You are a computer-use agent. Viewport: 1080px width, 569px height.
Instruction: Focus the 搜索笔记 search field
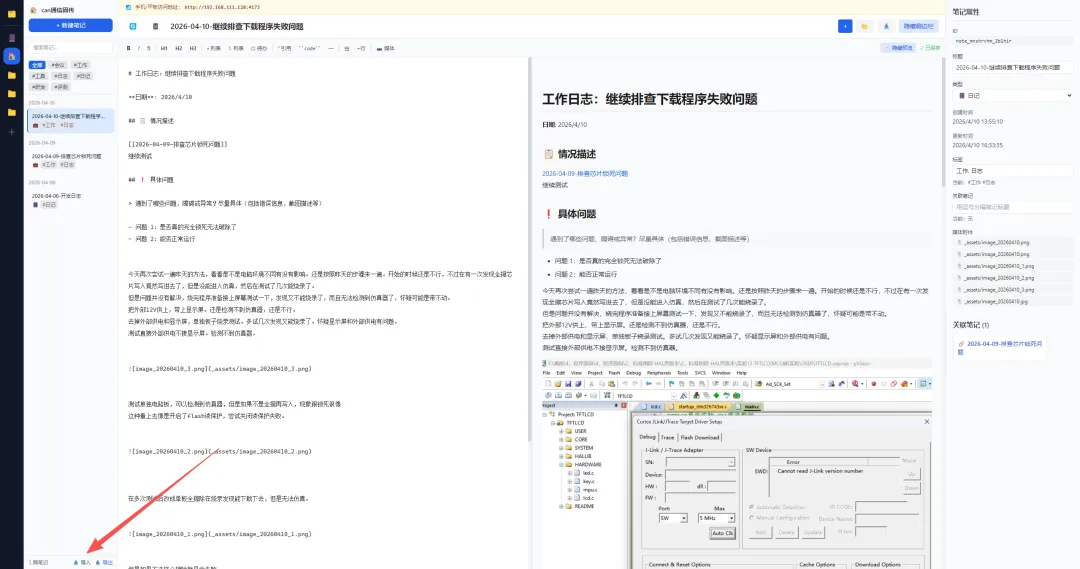pyautogui.click(x=70, y=48)
